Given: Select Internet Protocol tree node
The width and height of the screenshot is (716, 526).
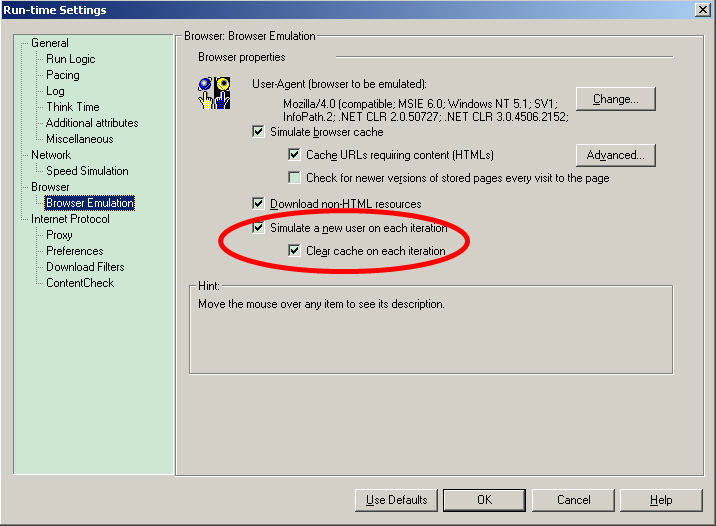Looking at the screenshot, I should pyautogui.click(x=70, y=219).
